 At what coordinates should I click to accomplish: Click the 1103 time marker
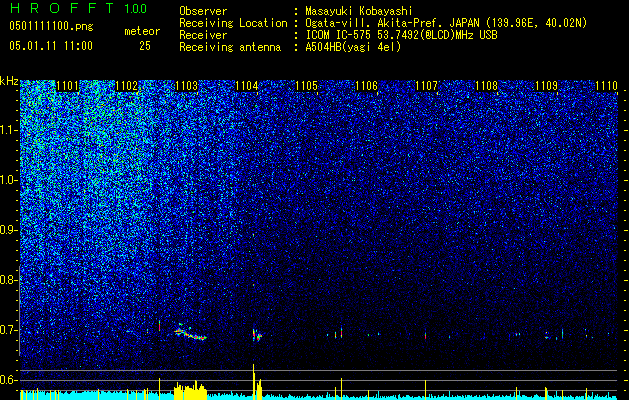pyautogui.click(x=187, y=86)
